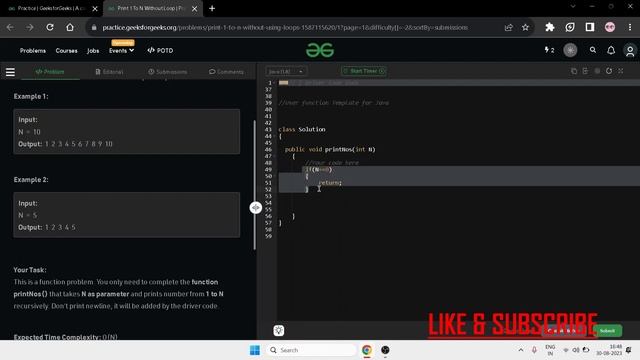Screen dimensions: 640x360
Task: Open the user profile icon
Action: pyautogui.click(x=630, y=51)
